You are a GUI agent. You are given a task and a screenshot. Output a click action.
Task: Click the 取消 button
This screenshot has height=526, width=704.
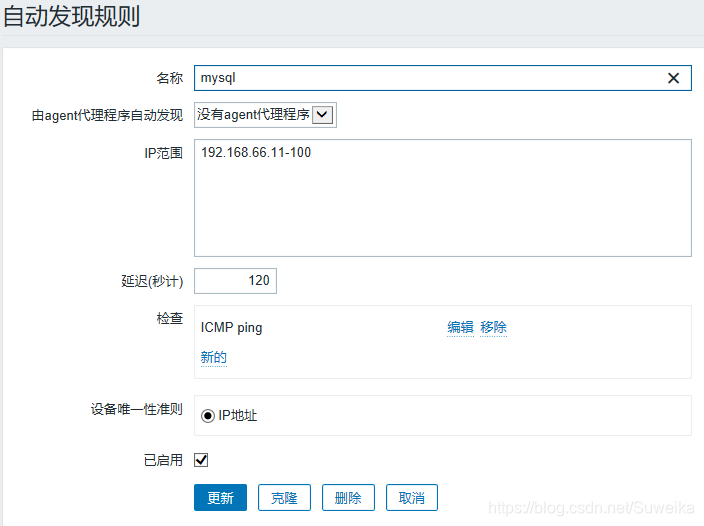(412, 498)
